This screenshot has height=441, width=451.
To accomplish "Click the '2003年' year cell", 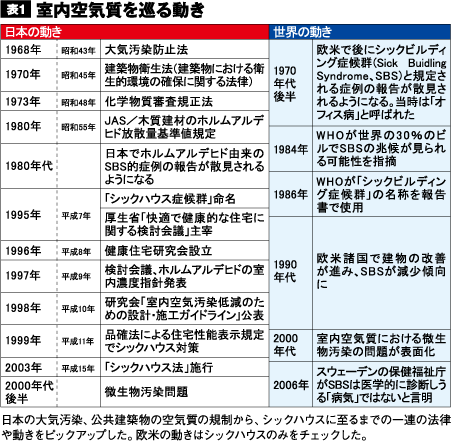I will (x=29, y=367).
